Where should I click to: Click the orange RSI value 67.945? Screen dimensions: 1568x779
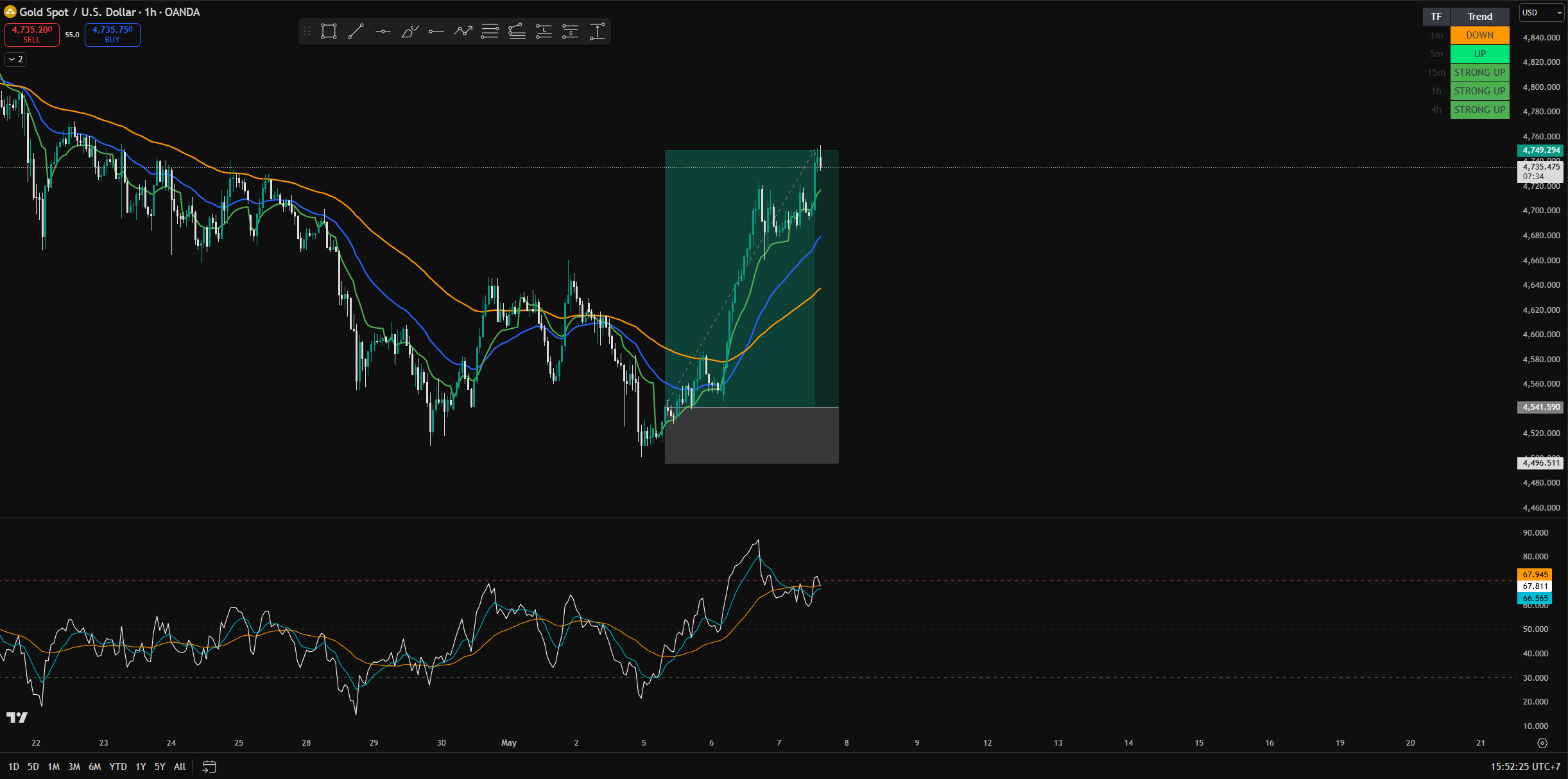click(x=1535, y=575)
